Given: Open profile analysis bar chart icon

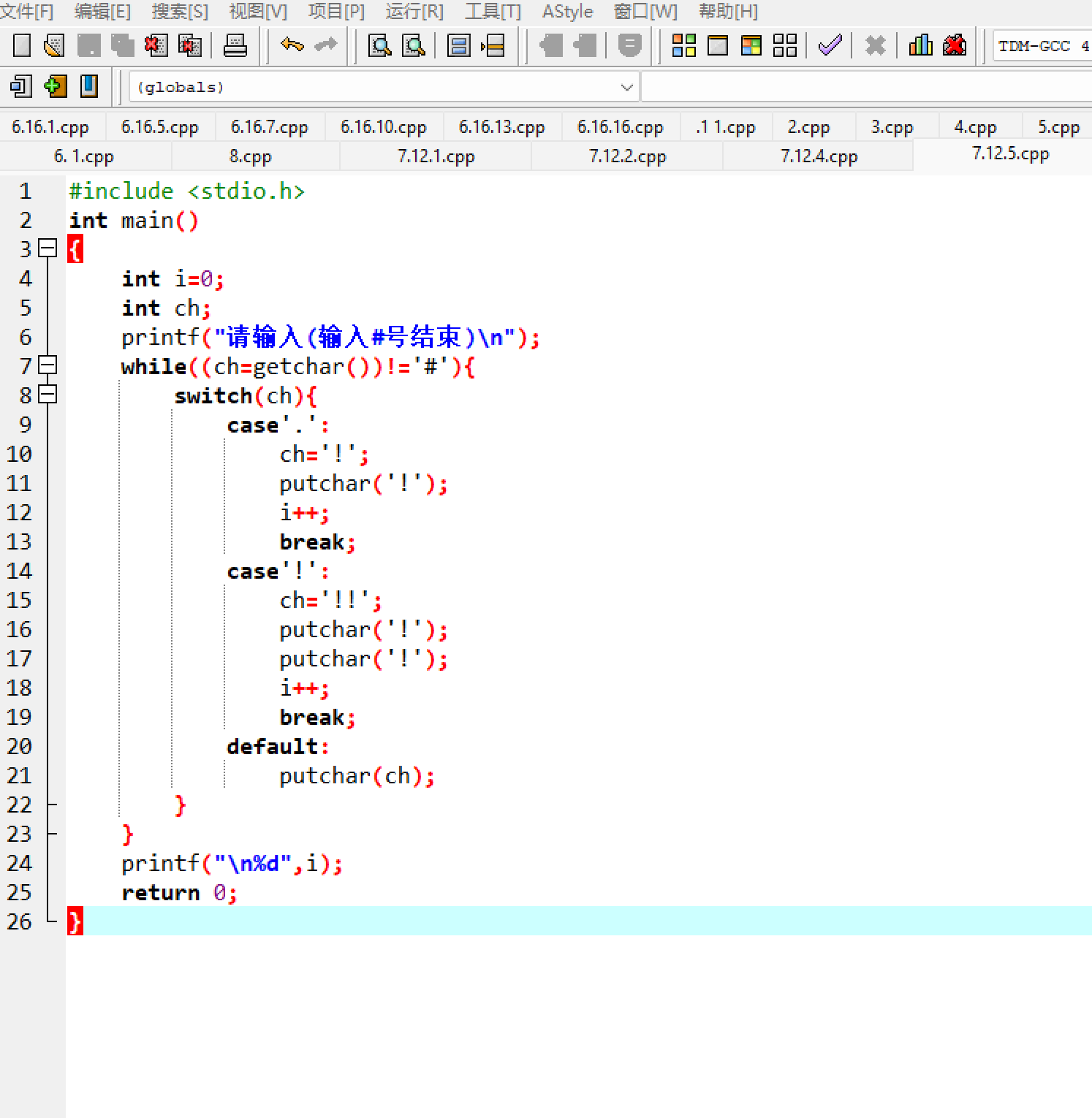Looking at the screenshot, I should [x=920, y=45].
